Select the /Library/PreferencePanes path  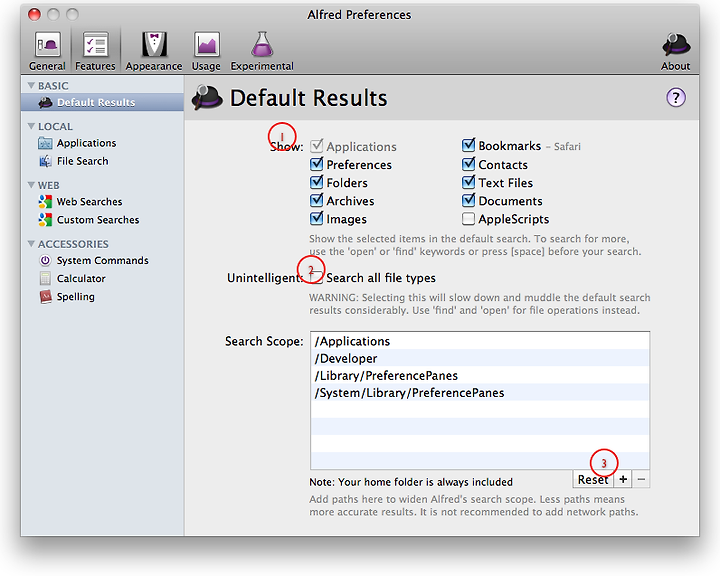[x=480, y=376]
